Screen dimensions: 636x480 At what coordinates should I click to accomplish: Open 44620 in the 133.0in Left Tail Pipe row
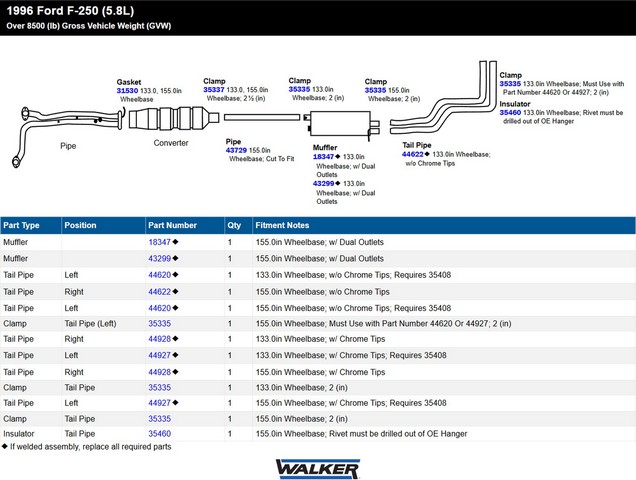pyautogui.click(x=159, y=275)
